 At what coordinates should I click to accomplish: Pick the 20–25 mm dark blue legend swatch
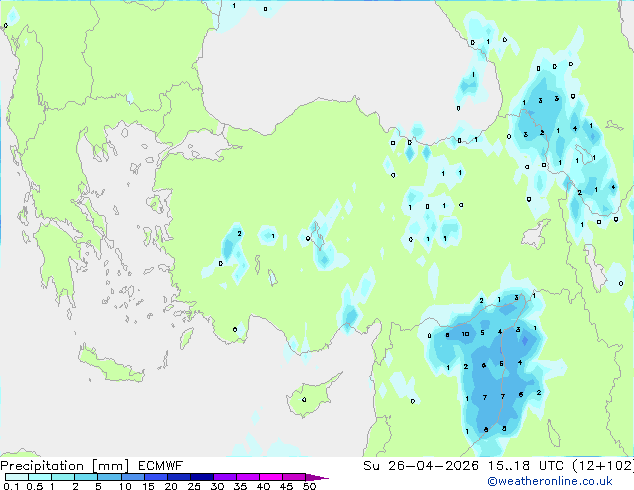(178, 477)
